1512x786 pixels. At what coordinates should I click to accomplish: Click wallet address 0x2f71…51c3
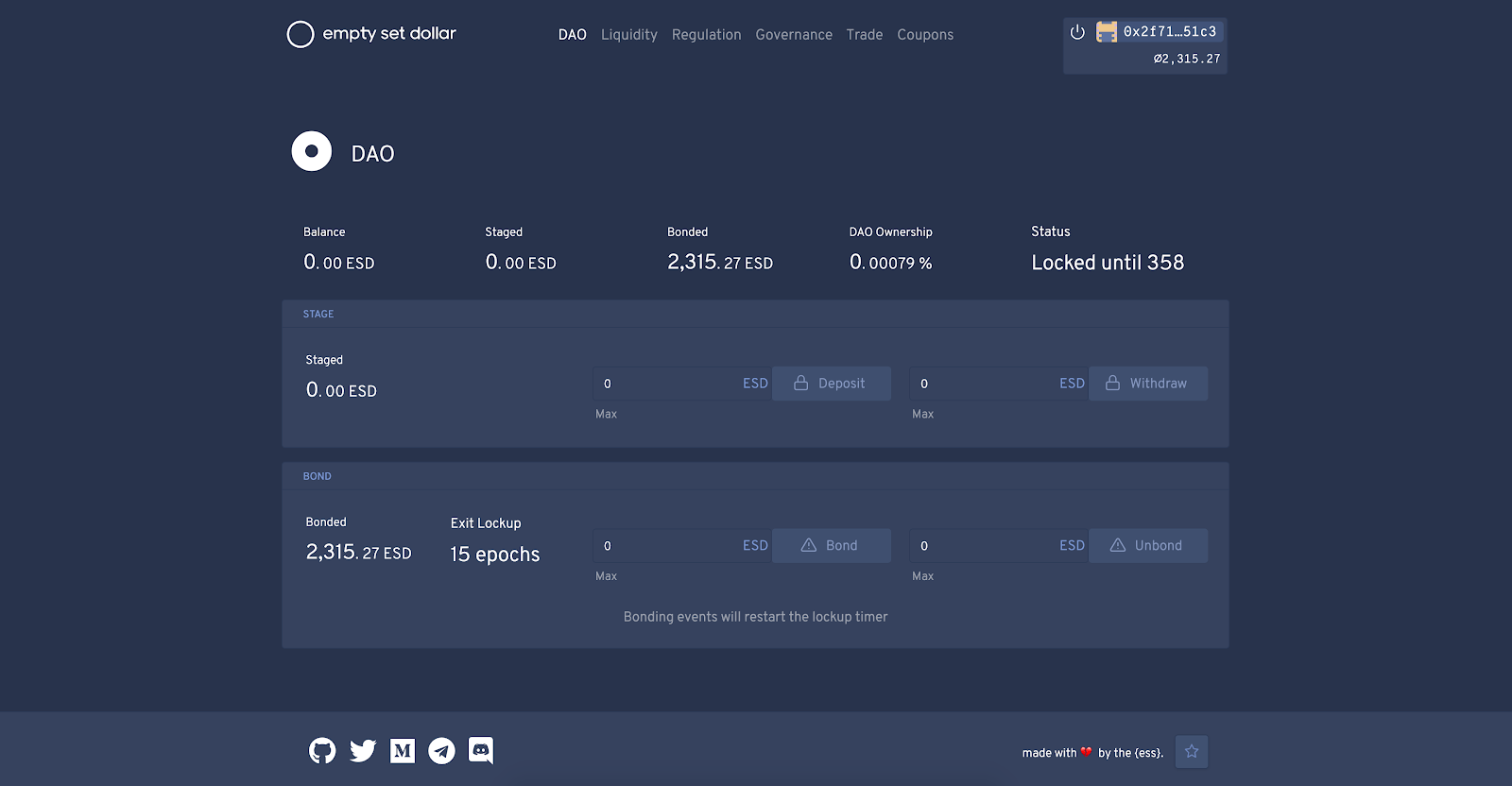point(1170,32)
